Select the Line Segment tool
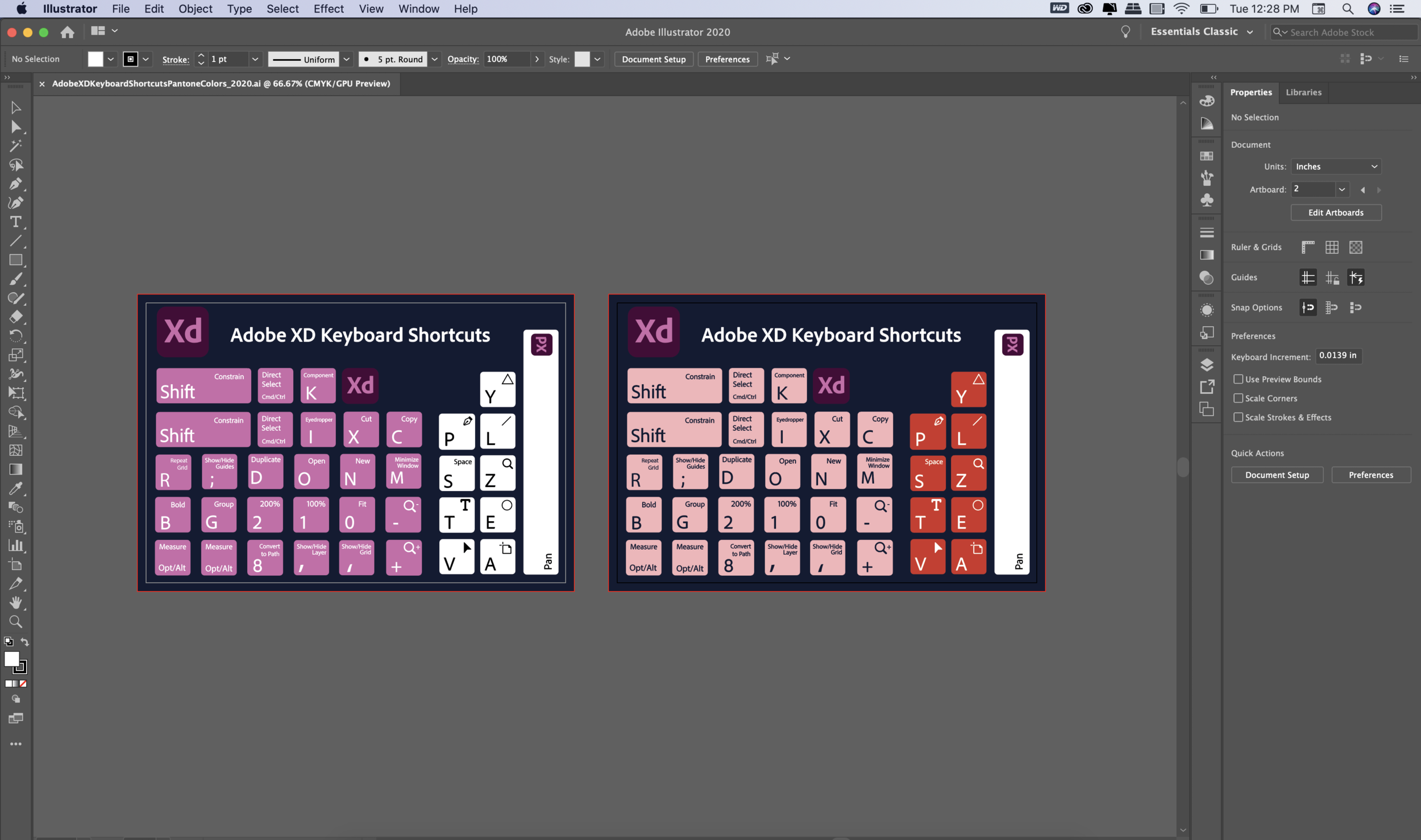Screen dimensions: 1421x840 point(16,241)
